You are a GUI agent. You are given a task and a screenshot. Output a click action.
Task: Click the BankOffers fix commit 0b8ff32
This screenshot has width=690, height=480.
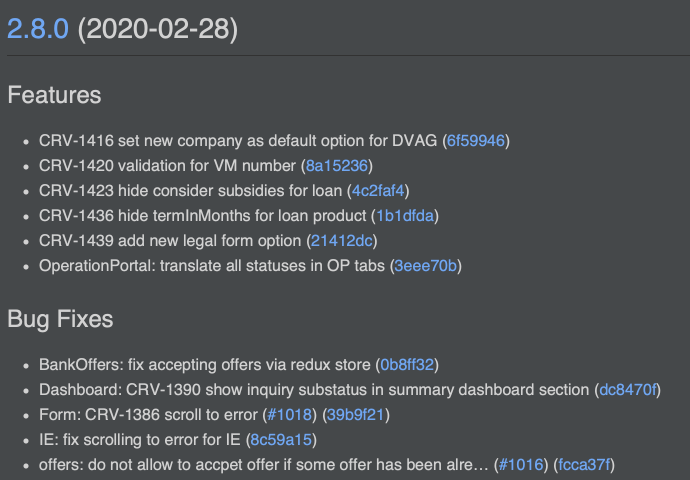(407, 364)
